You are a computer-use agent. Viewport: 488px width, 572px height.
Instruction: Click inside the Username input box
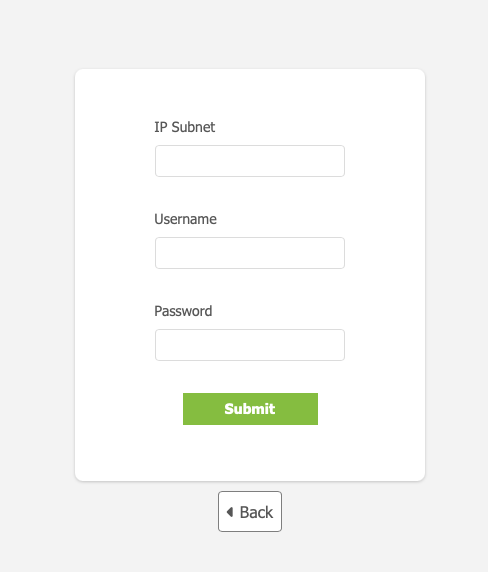(x=250, y=253)
